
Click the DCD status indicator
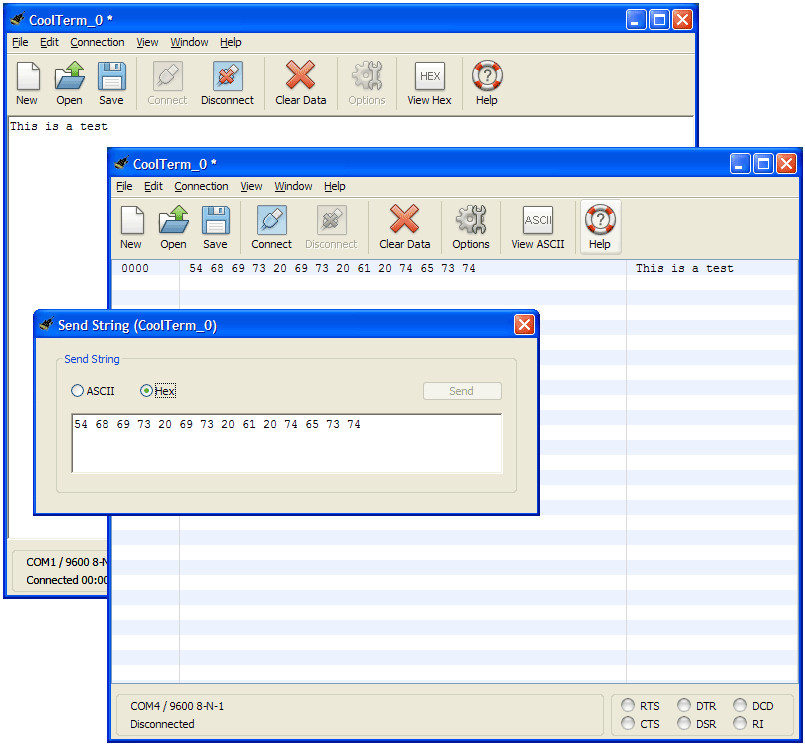[x=739, y=705]
